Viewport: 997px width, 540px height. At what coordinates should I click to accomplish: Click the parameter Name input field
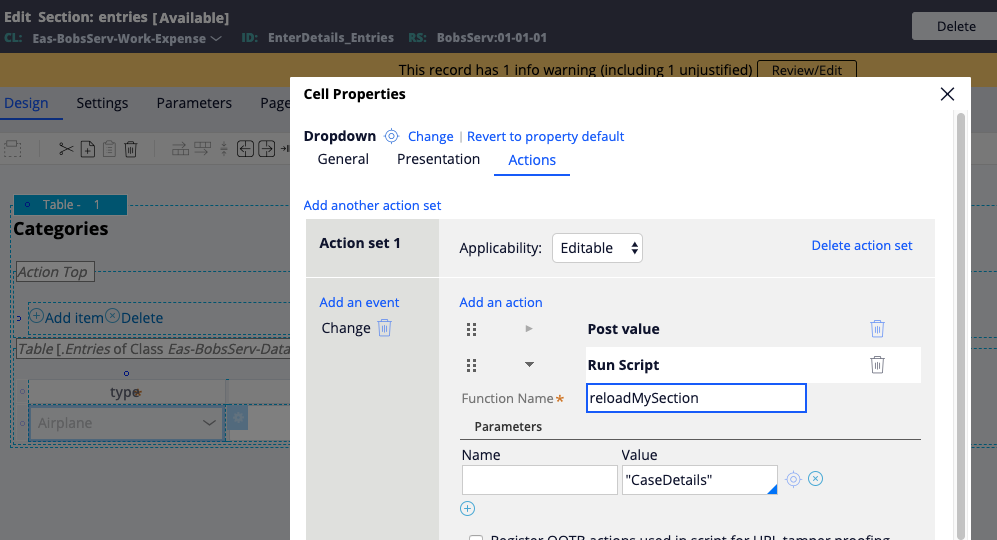540,480
